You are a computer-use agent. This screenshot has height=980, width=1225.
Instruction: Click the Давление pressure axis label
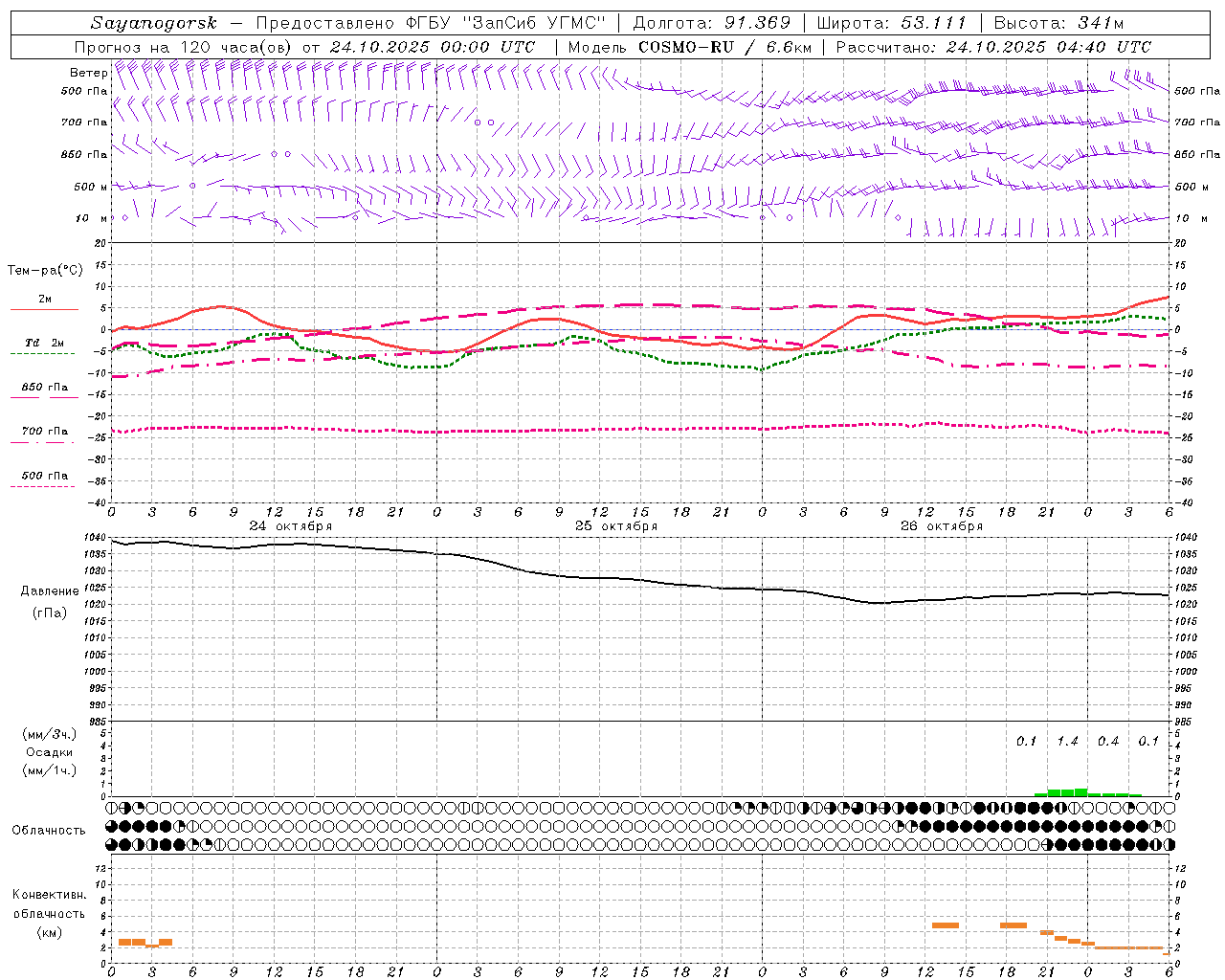pyautogui.click(x=50, y=591)
